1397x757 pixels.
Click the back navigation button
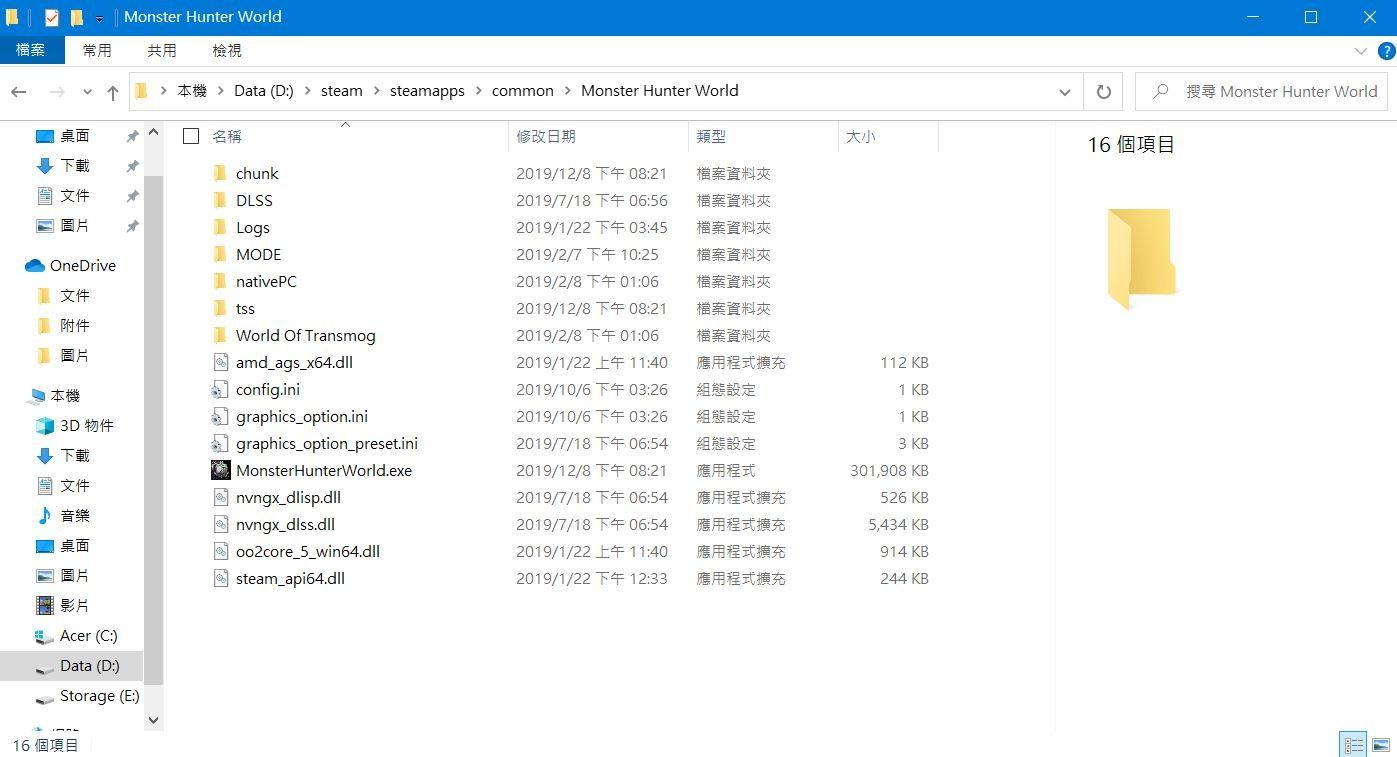(18, 91)
